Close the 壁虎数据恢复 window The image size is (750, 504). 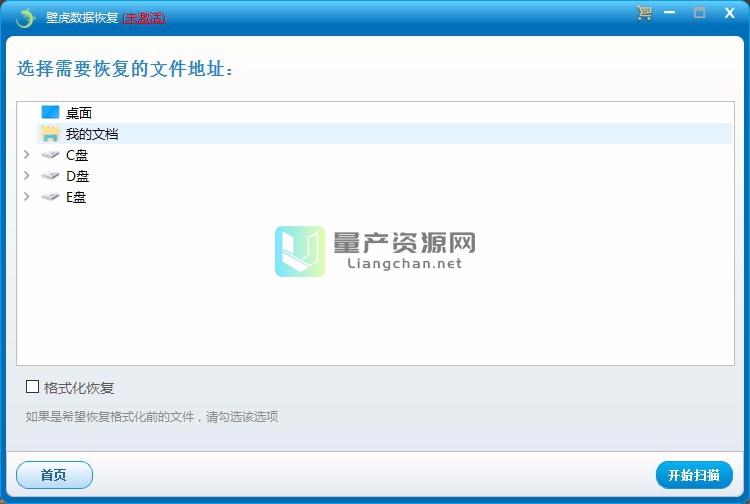pos(729,13)
